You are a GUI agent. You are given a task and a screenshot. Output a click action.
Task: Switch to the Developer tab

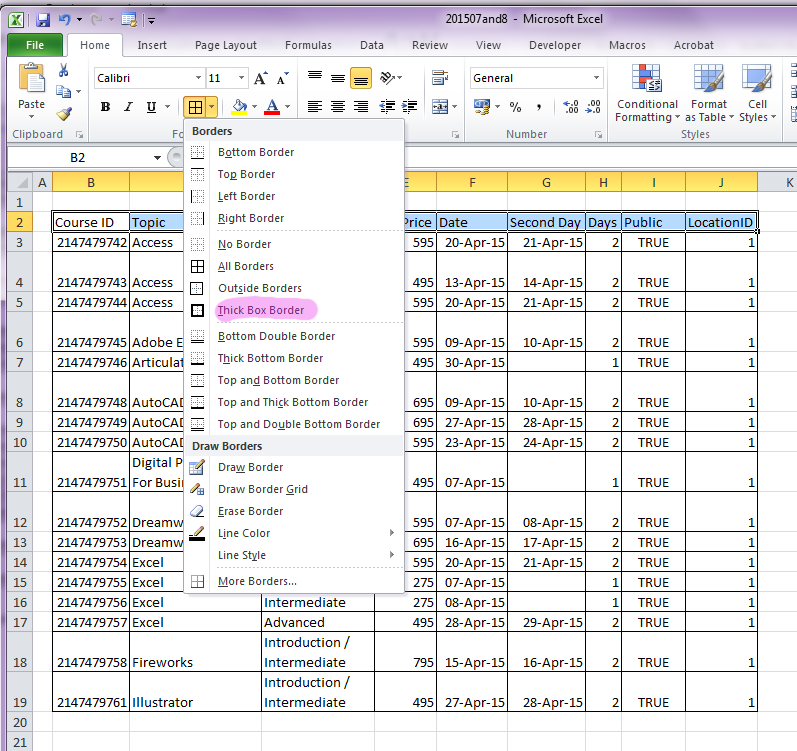pos(555,45)
